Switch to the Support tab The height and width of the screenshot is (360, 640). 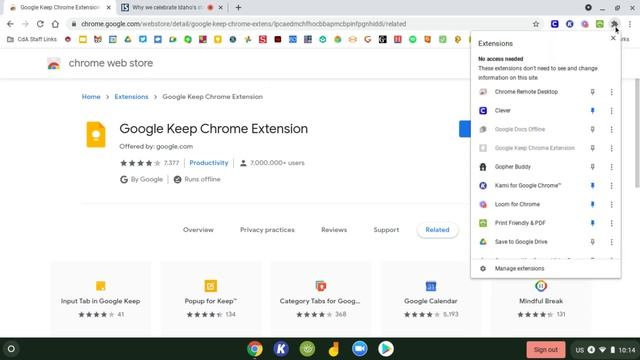[386, 230]
